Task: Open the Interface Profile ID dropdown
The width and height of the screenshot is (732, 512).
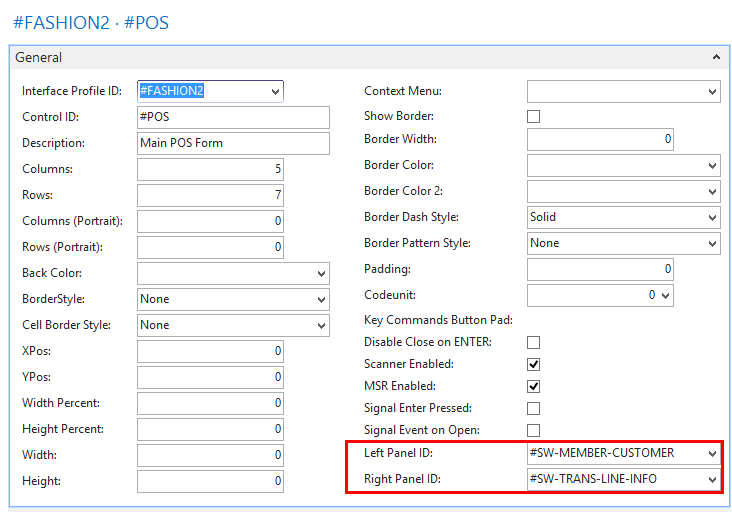Action: [275, 92]
